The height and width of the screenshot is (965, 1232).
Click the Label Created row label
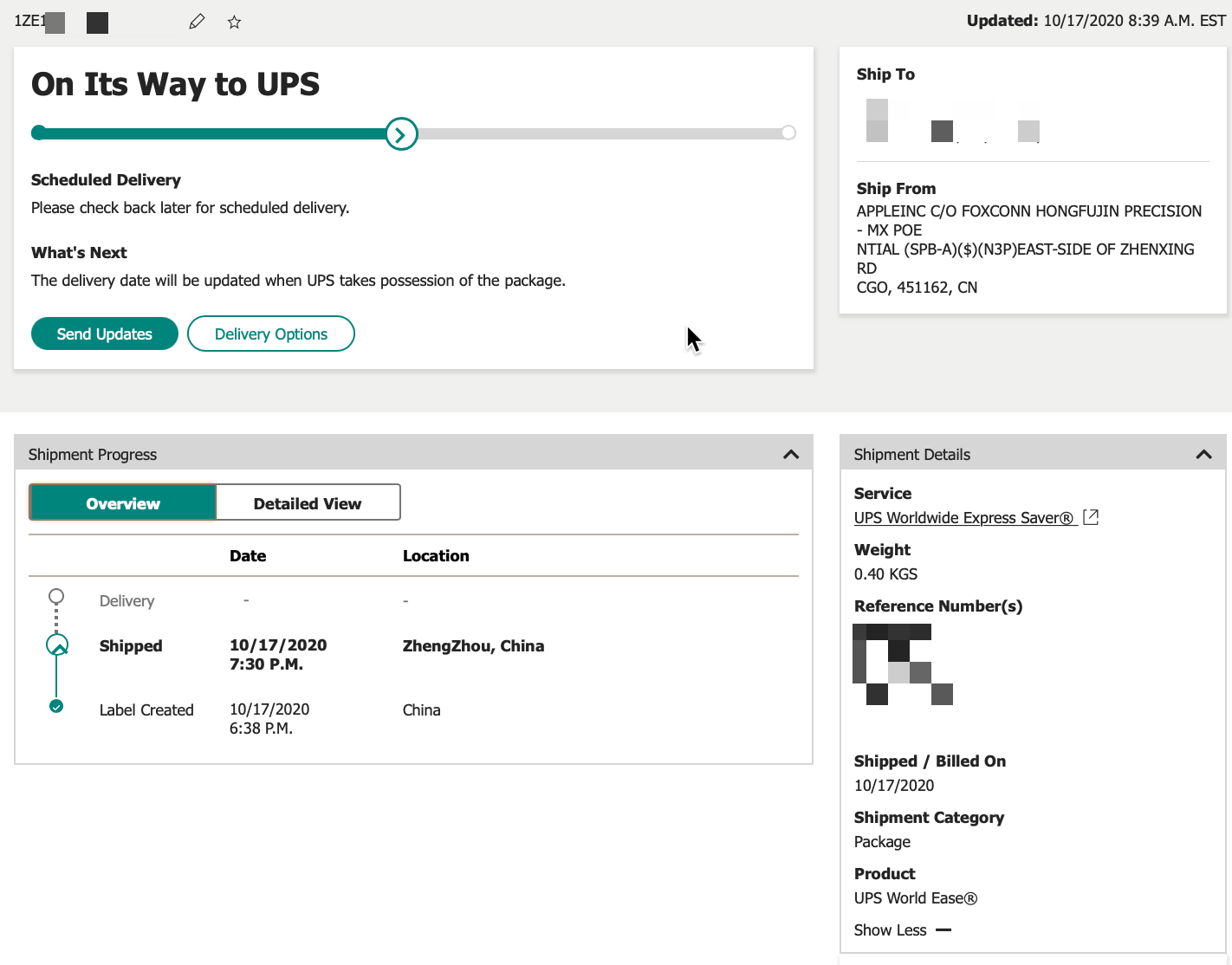click(146, 709)
